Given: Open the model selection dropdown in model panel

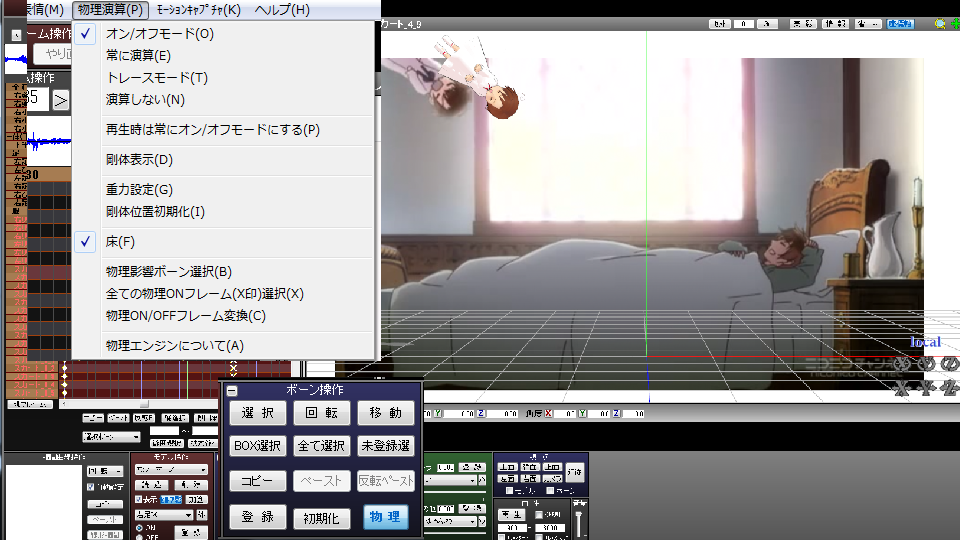Looking at the screenshot, I should (x=171, y=470).
